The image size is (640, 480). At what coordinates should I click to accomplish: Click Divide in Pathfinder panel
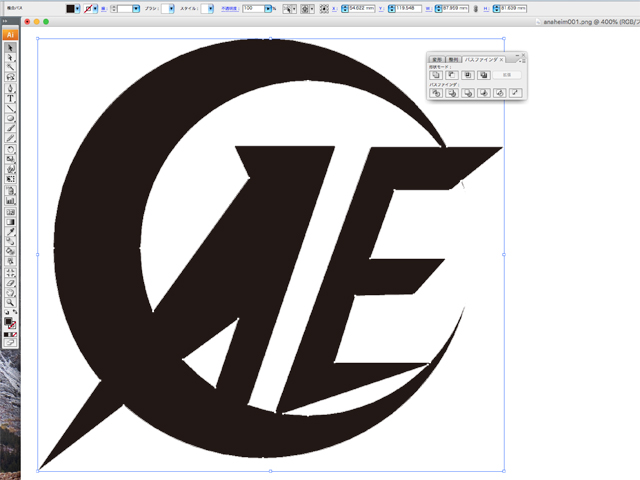[436, 93]
